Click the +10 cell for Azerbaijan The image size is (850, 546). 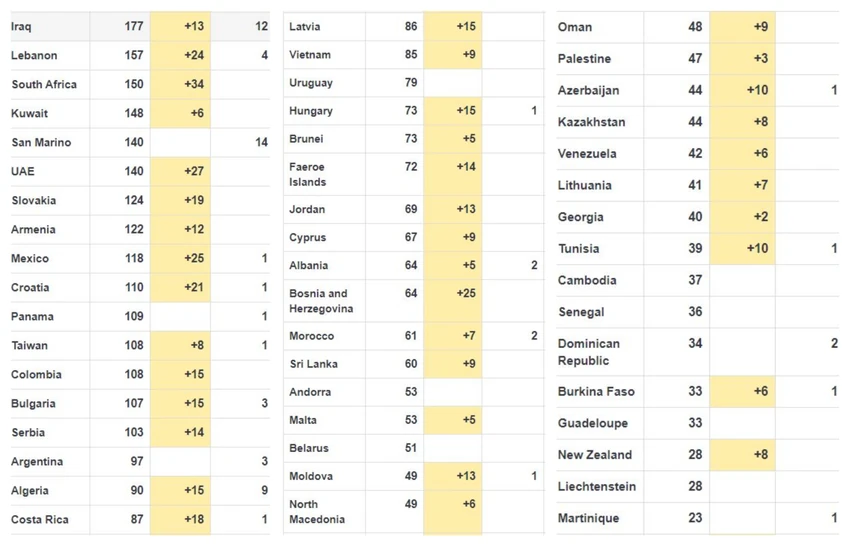[x=742, y=90]
